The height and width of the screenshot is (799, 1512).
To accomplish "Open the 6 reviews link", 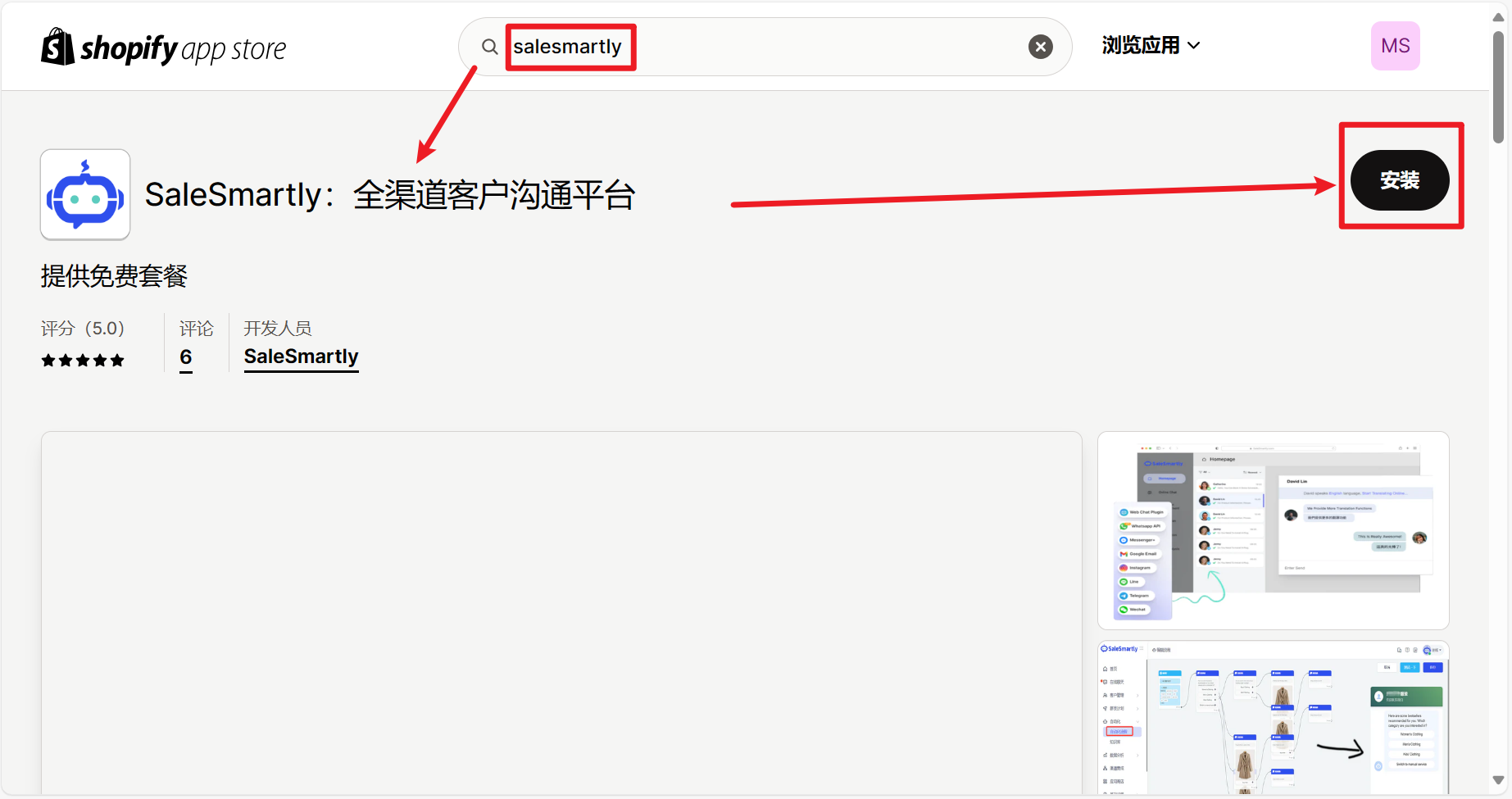I will click(x=186, y=357).
